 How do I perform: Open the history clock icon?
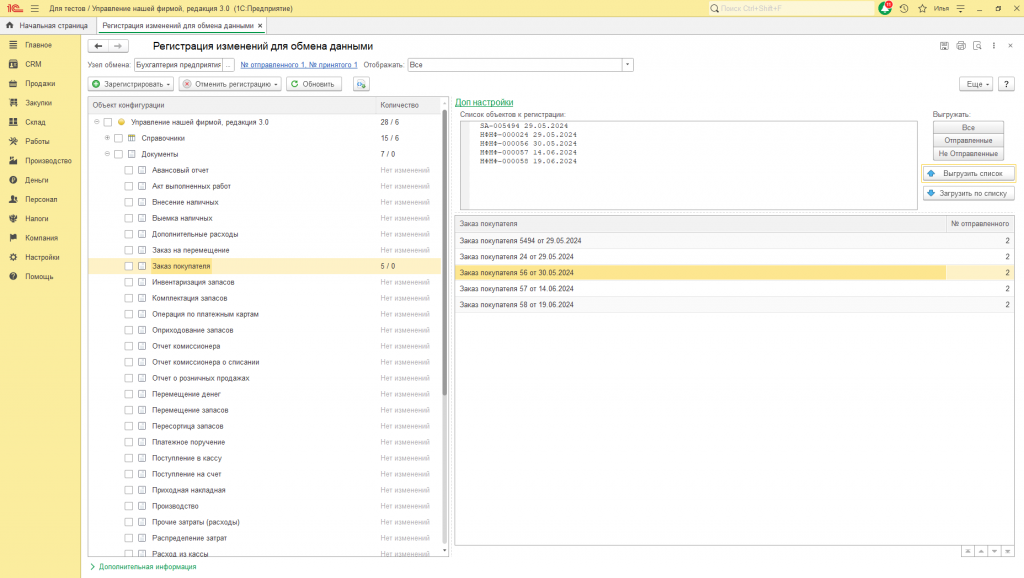coord(904,8)
